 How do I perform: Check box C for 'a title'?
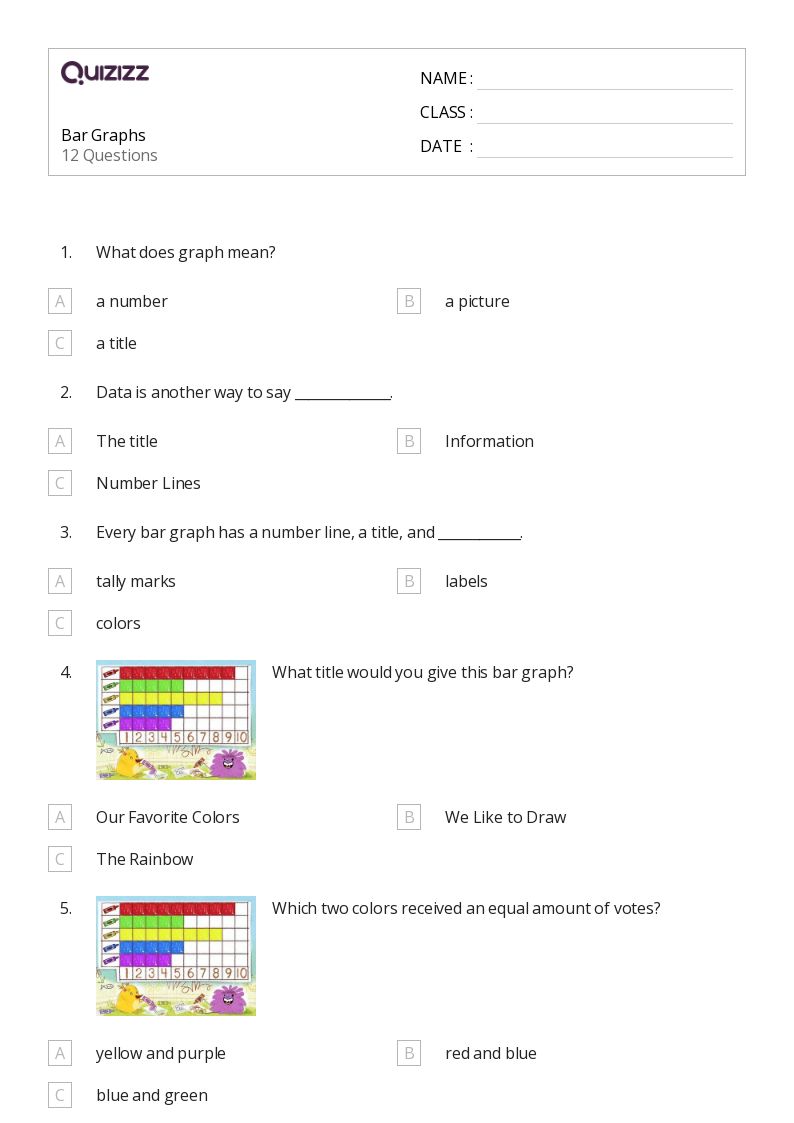[60, 343]
